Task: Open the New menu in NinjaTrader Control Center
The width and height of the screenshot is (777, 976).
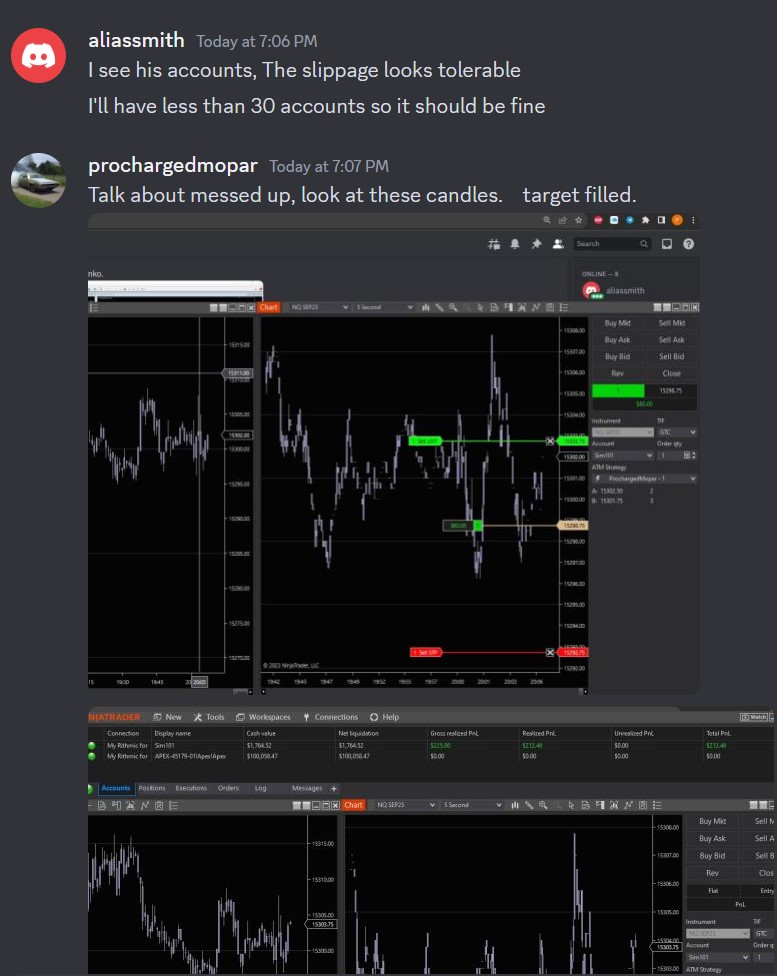Action: point(167,717)
